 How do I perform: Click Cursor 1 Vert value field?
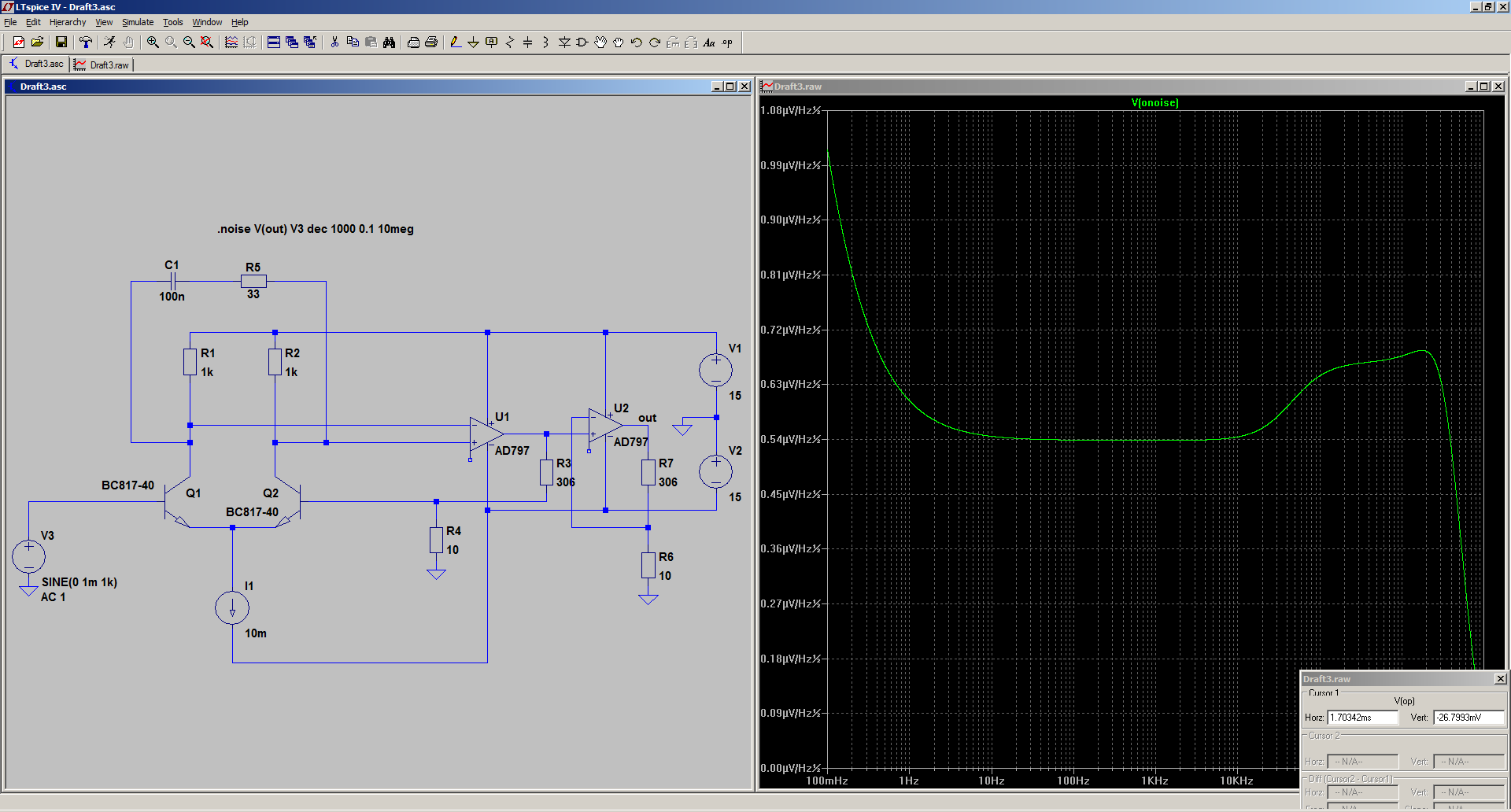pos(1469,718)
